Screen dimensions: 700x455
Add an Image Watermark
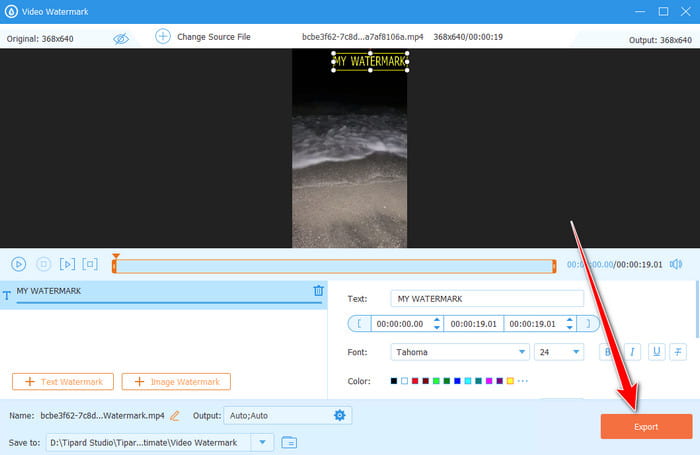coord(176,382)
